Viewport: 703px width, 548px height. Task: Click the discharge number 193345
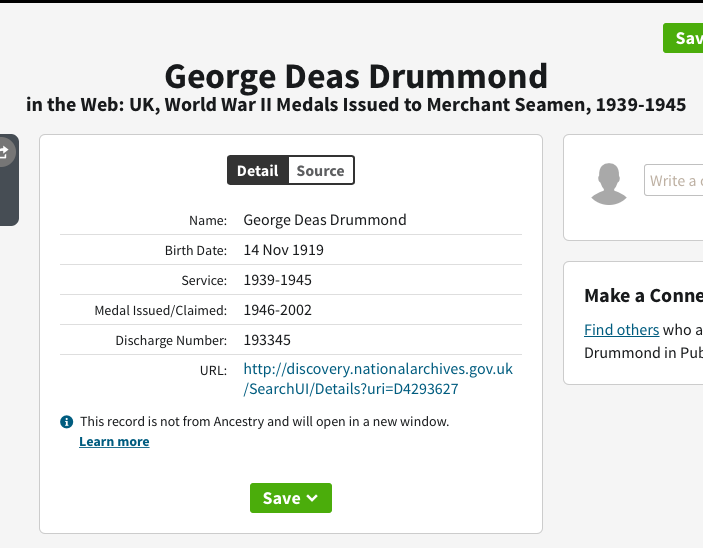pos(267,340)
